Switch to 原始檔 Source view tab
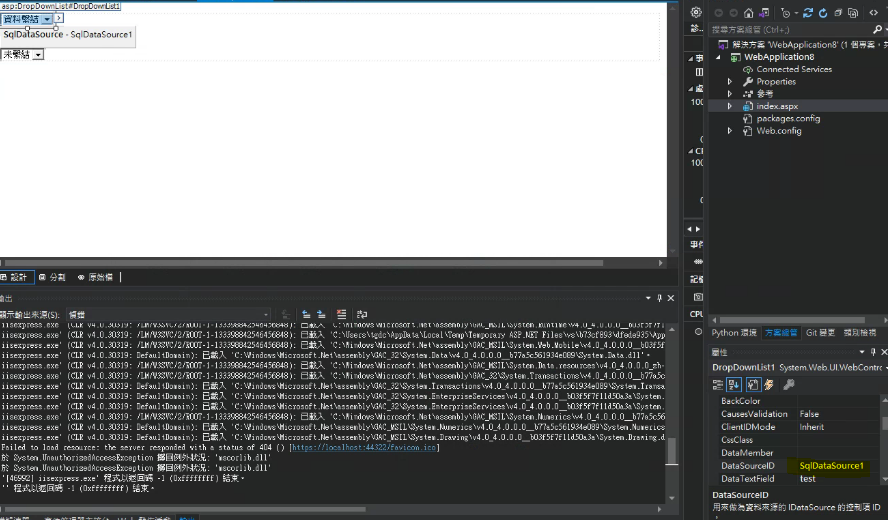 [x=95, y=277]
